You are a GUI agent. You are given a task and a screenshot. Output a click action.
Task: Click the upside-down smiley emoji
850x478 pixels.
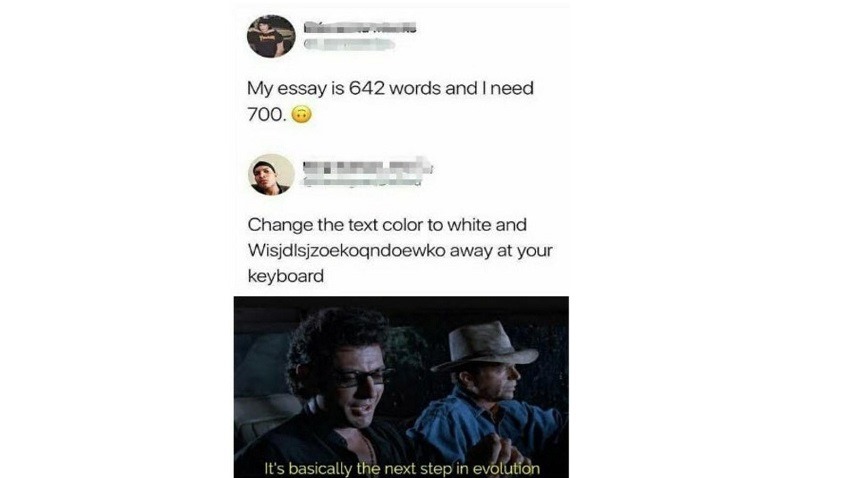pyautogui.click(x=302, y=114)
